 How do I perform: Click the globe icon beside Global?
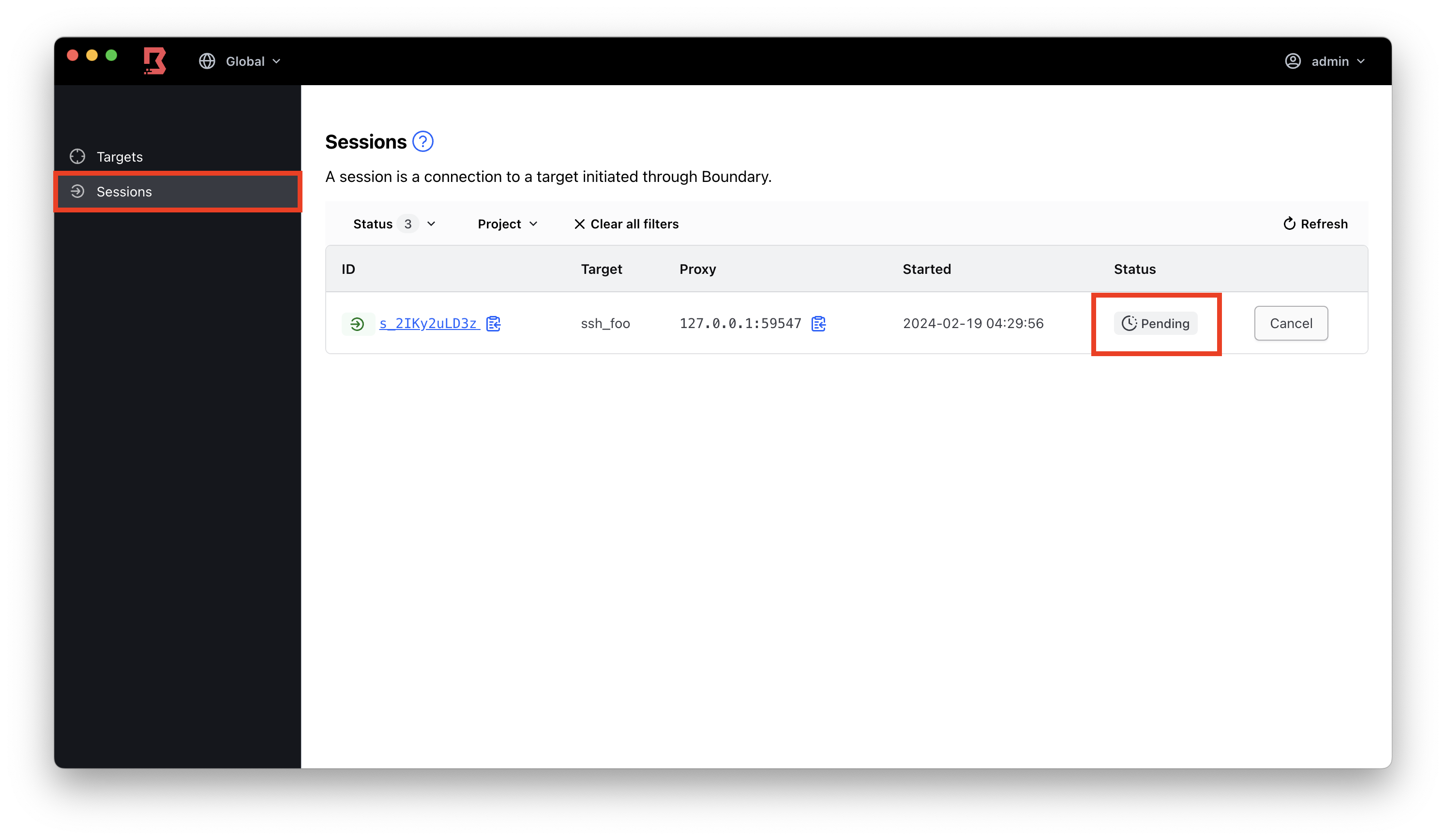coord(207,61)
